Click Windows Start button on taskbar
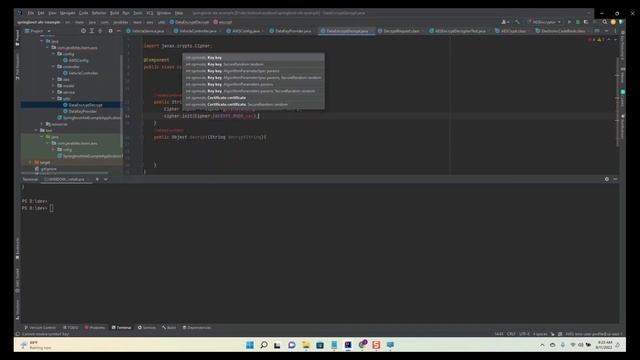The image size is (640, 360). 250,345
